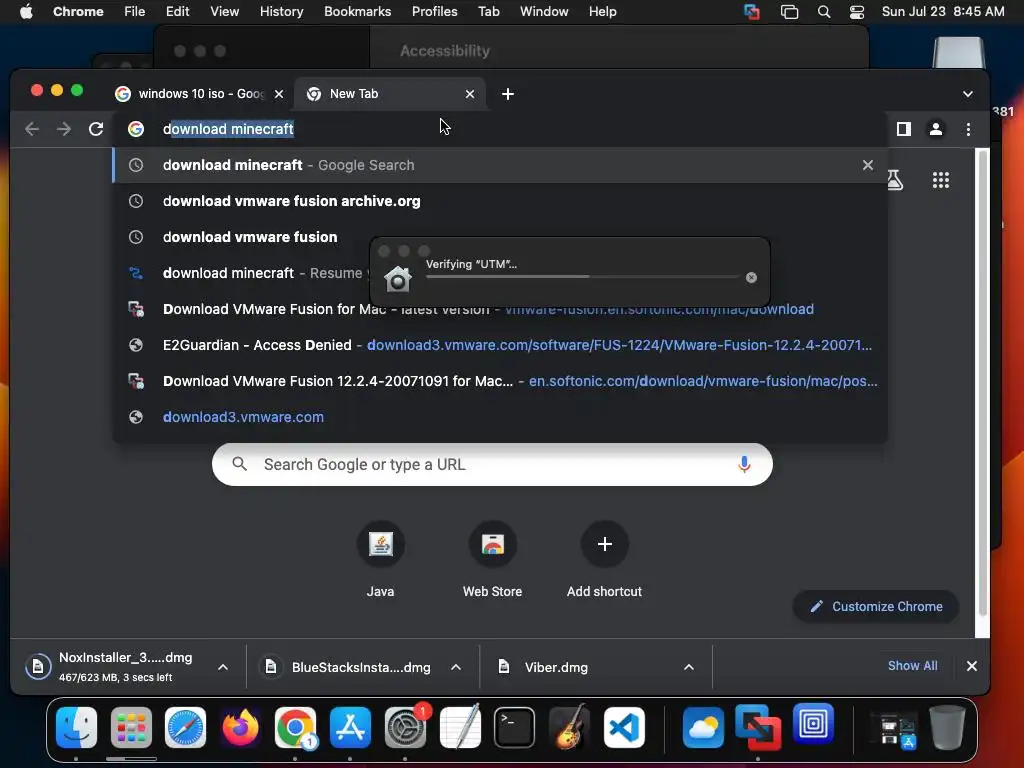Open the Web Store shortcut tile
The width and height of the screenshot is (1024, 768).
[492, 559]
